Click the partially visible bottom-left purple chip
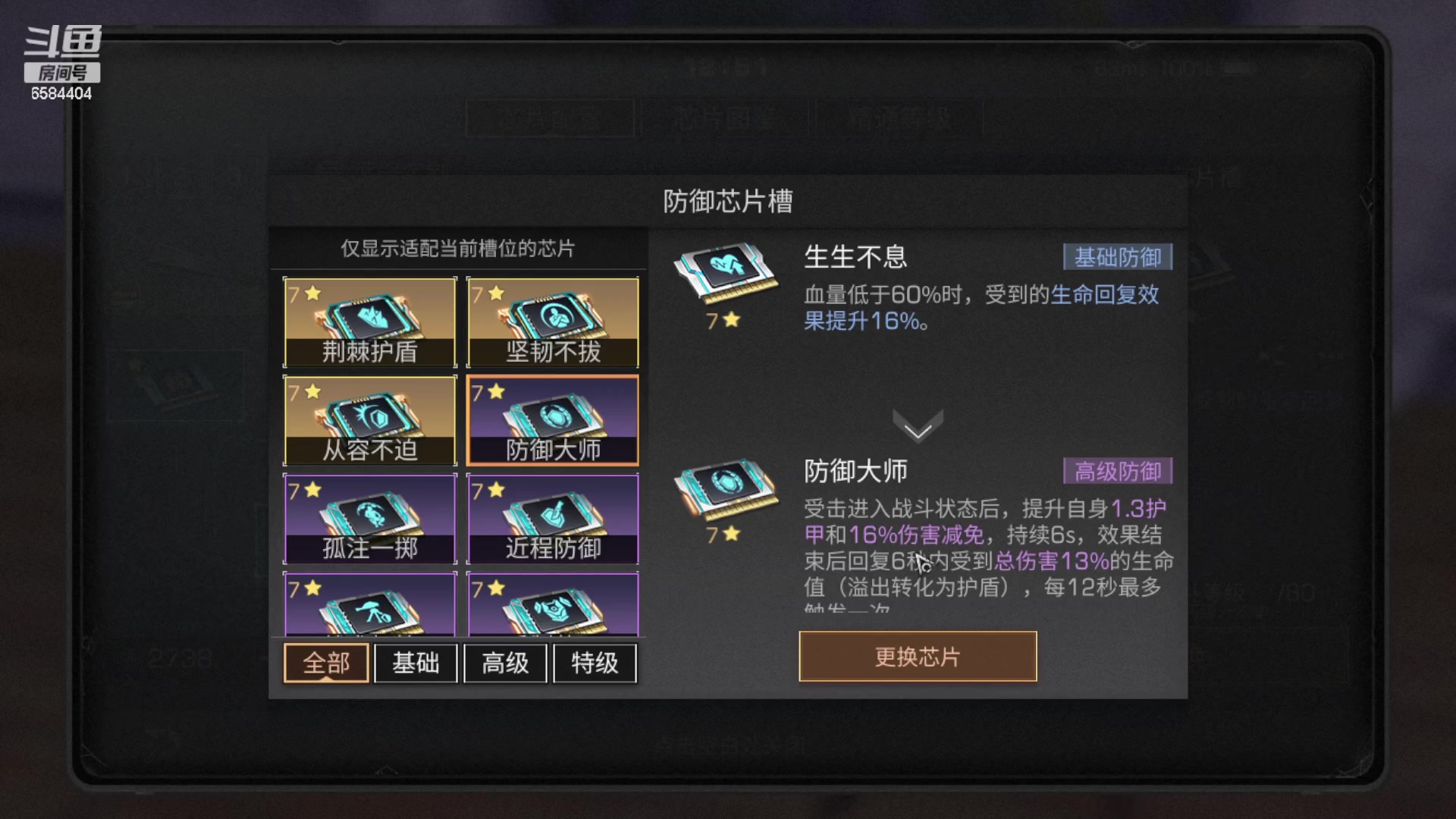1456x819 pixels. point(370,604)
